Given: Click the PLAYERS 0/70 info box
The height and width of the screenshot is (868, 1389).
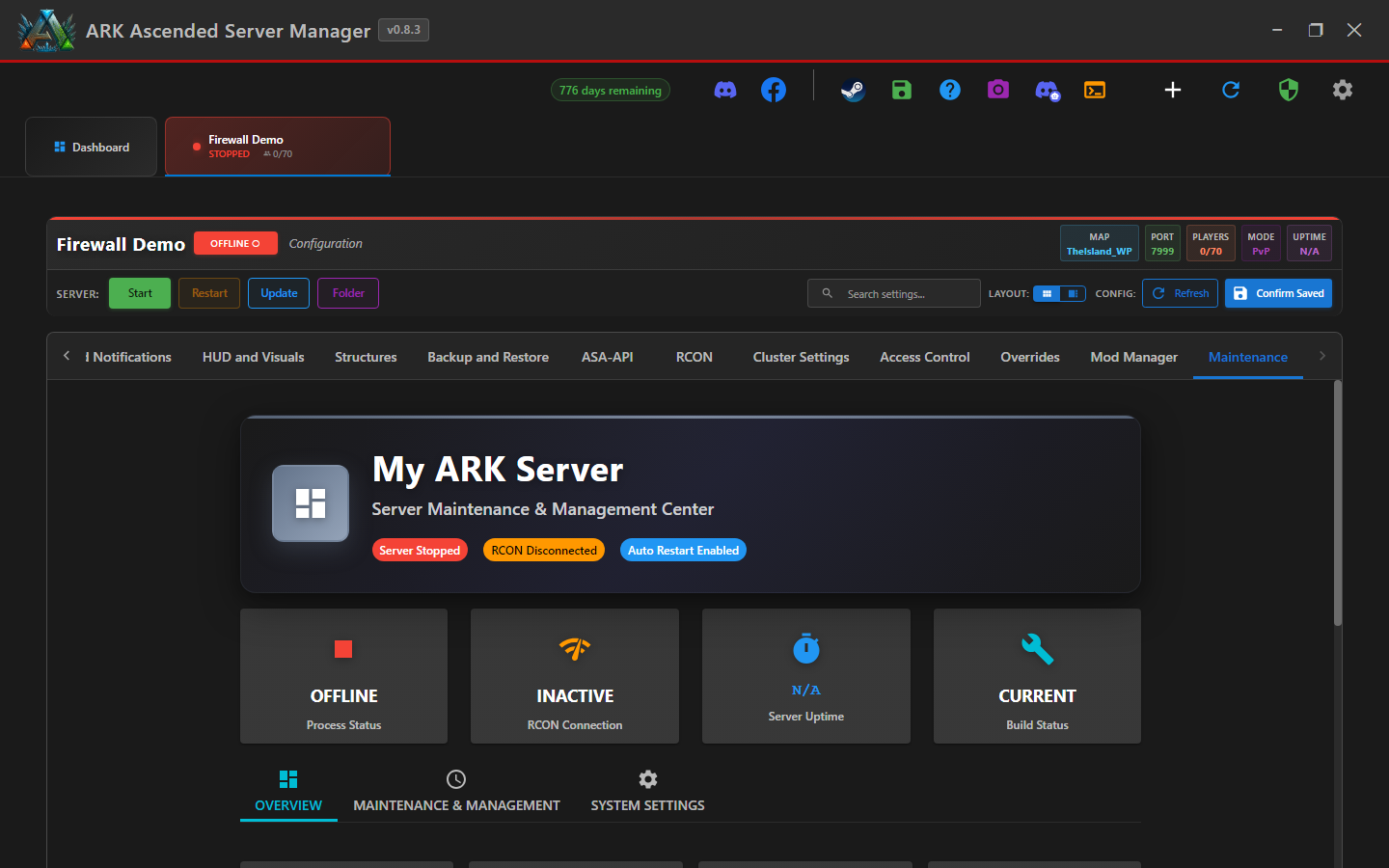Looking at the screenshot, I should [x=1211, y=243].
